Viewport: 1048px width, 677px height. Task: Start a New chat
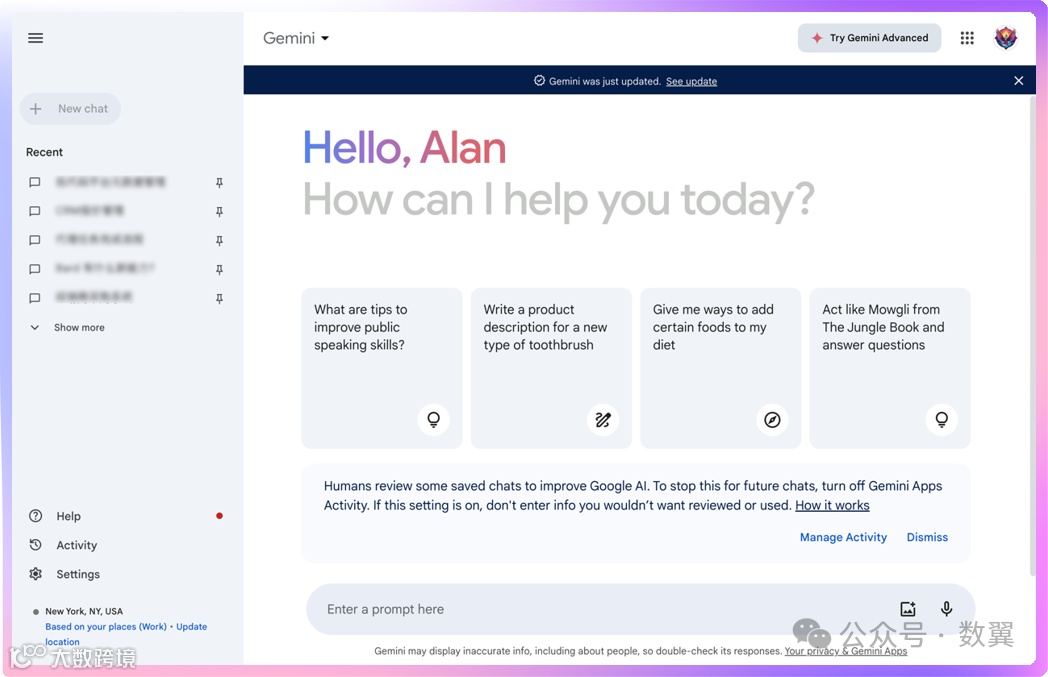70,109
